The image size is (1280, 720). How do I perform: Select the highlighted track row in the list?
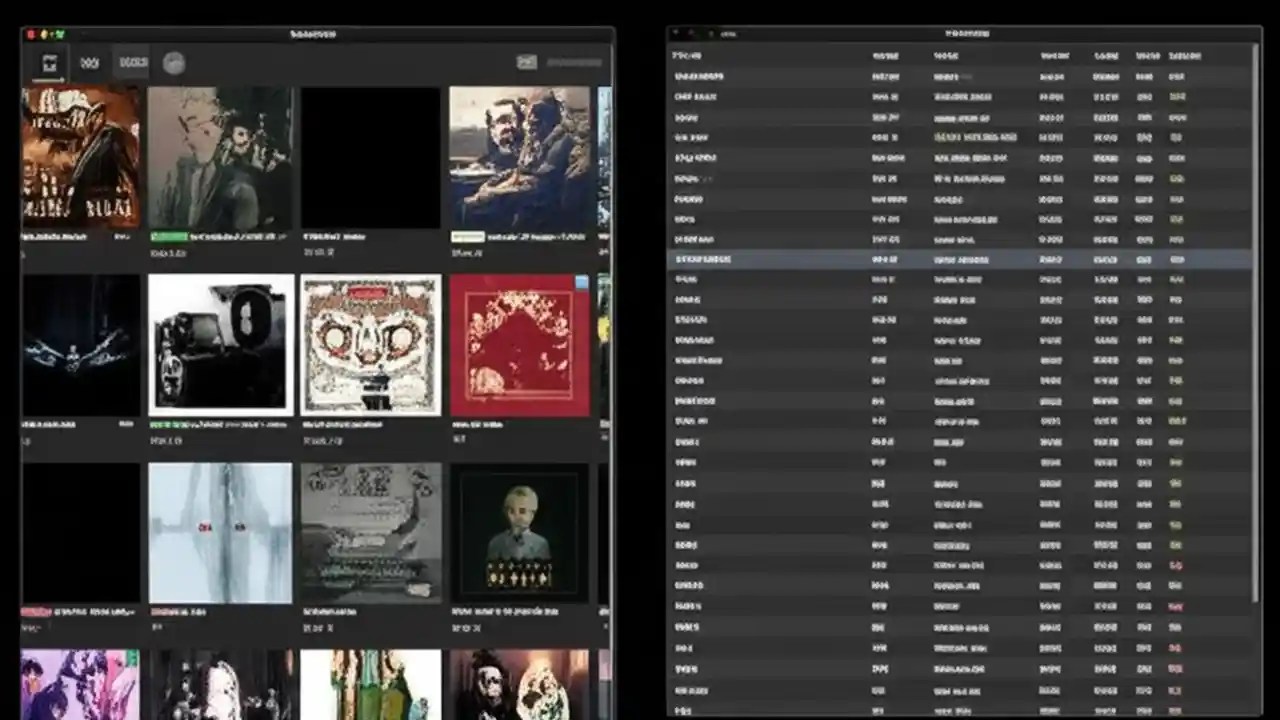[900, 259]
